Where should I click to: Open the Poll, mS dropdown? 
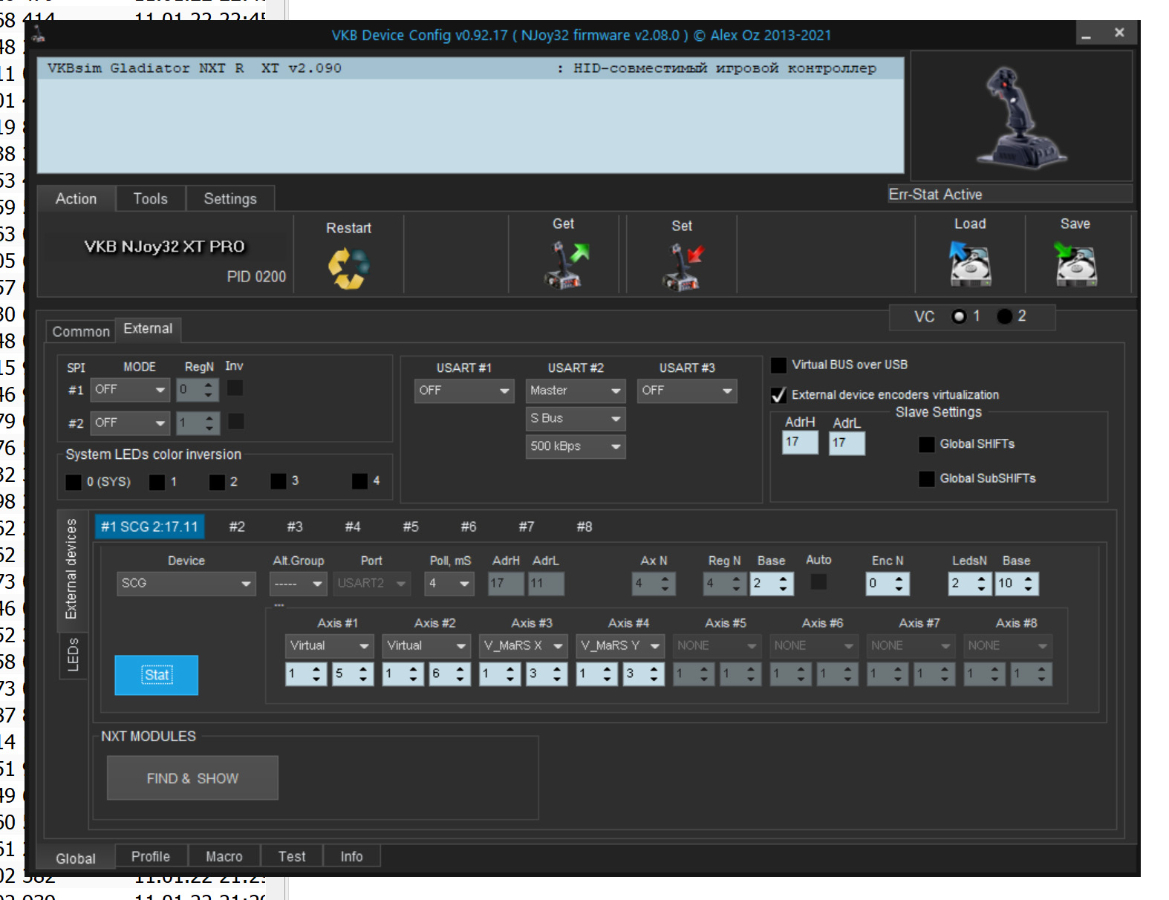pos(450,583)
